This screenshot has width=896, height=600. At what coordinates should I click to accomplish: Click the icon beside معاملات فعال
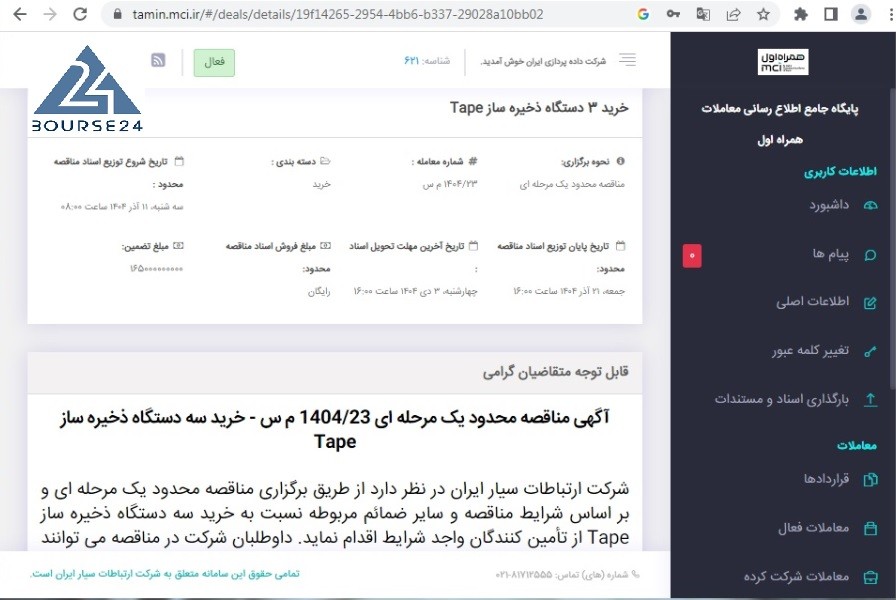(x=870, y=528)
